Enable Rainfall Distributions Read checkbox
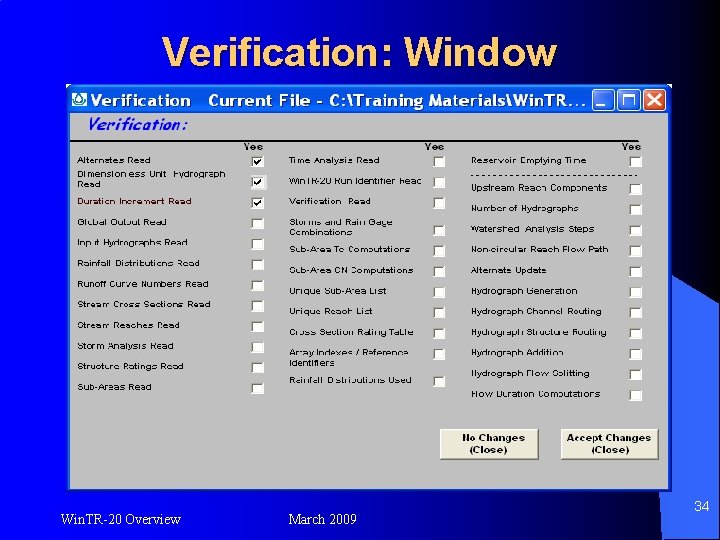 [x=258, y=264]
